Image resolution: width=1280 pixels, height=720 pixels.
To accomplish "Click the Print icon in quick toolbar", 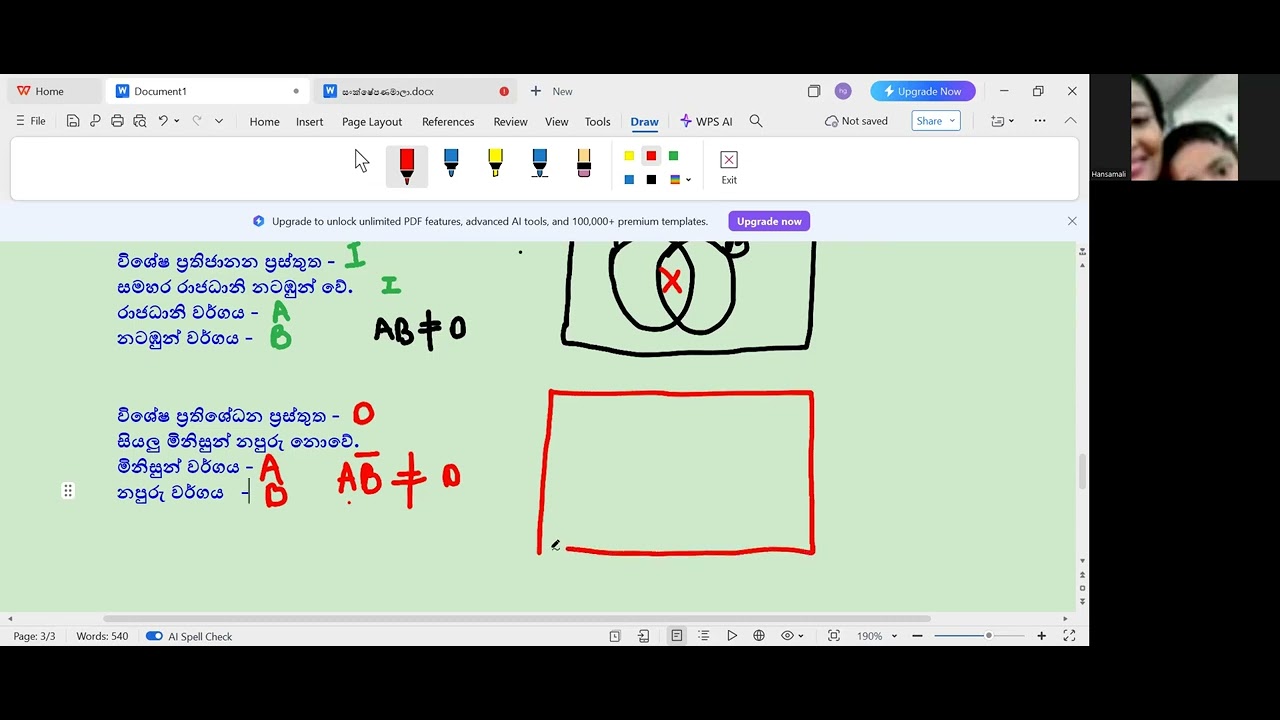I will (x=117, y=121).
